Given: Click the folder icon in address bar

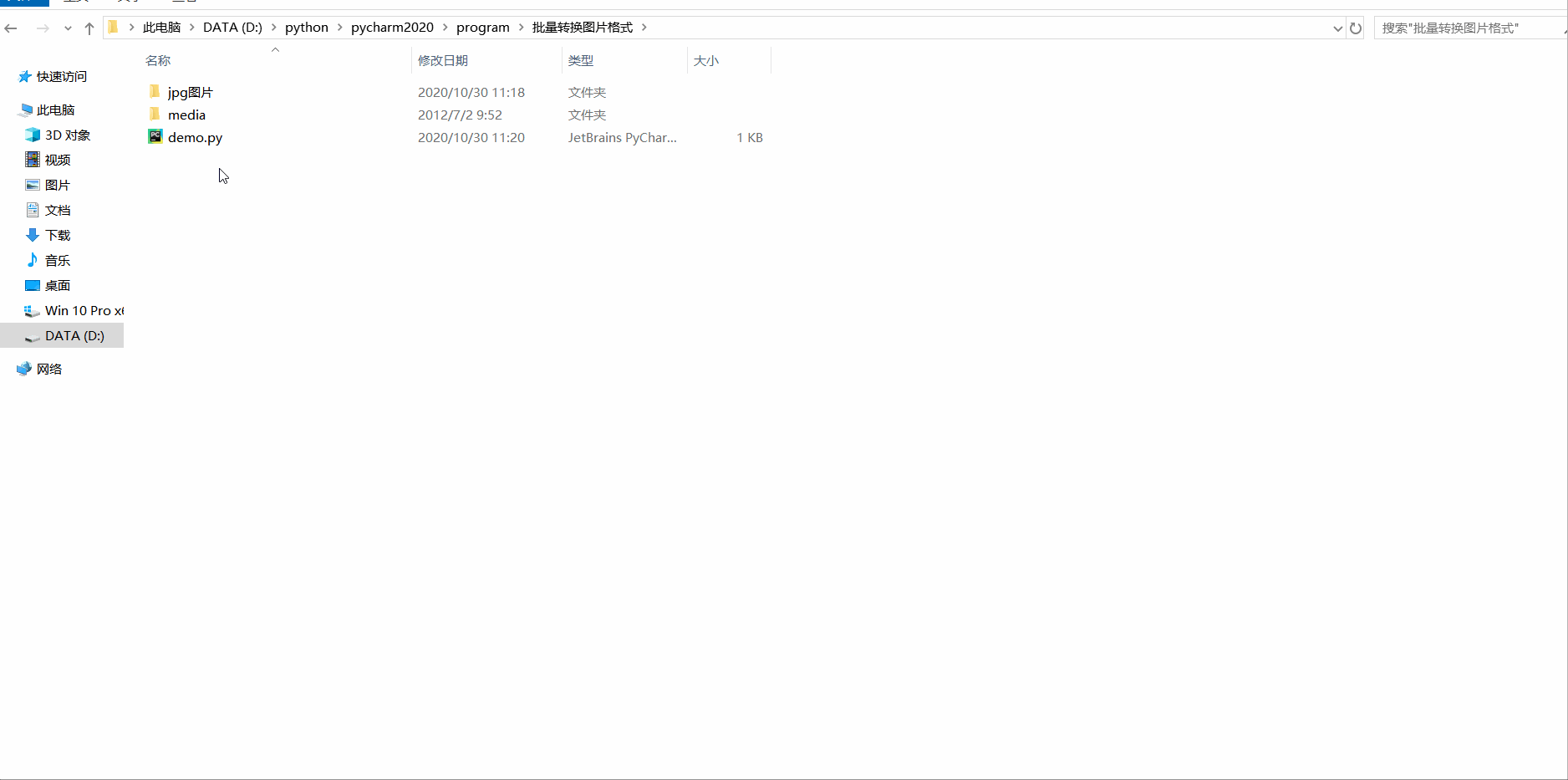Looking at the screenshot, I should (113, 28).
